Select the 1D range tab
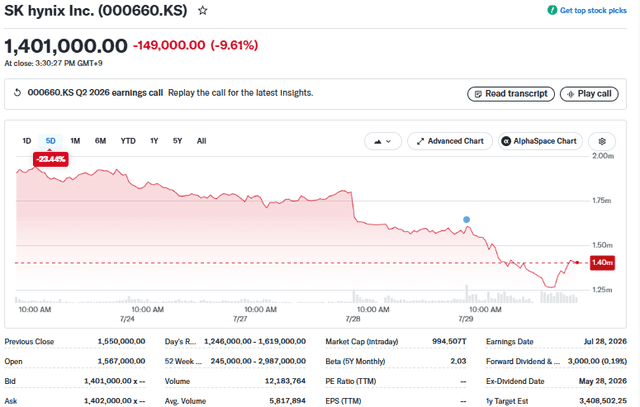 (x=27, y=141)
